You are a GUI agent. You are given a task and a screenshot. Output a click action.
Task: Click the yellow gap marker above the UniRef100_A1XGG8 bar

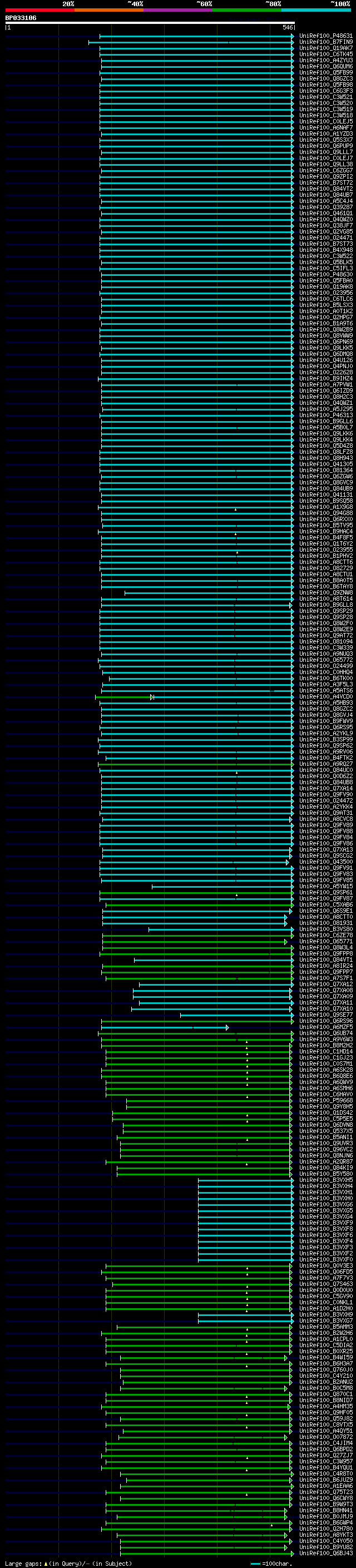(235, 510)
